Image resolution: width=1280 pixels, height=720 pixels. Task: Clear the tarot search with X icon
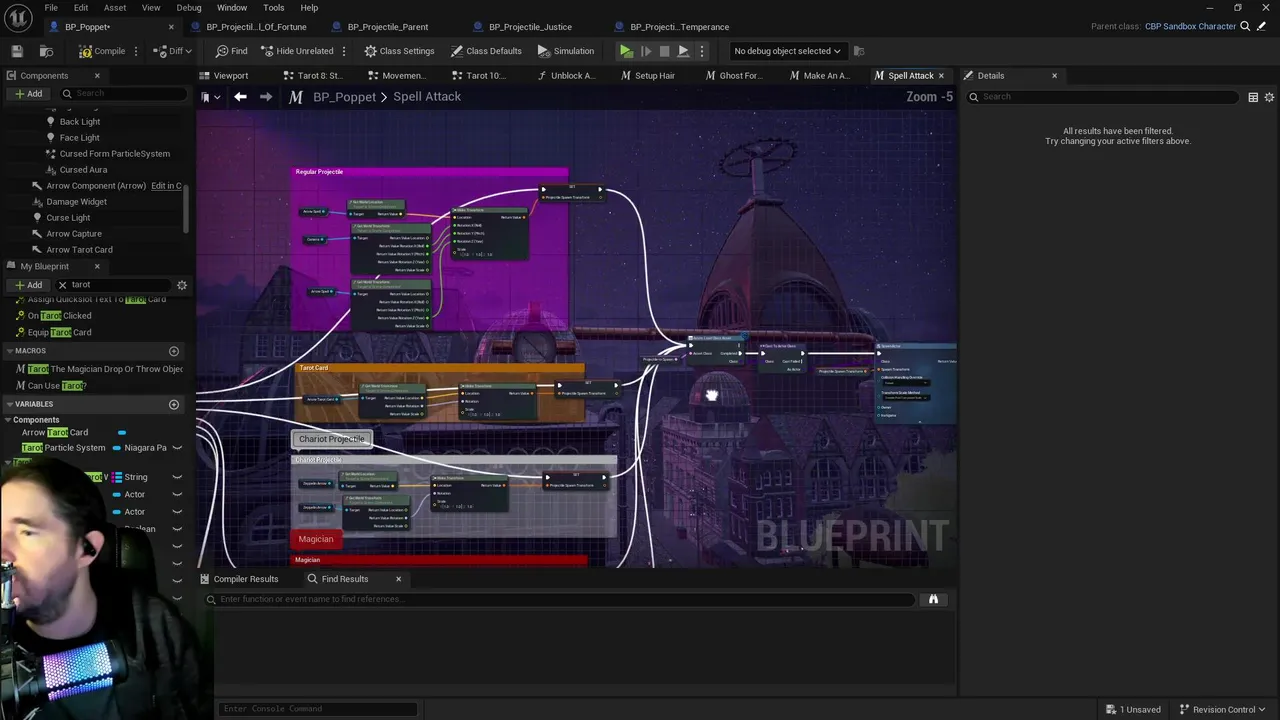click(62, 285)
